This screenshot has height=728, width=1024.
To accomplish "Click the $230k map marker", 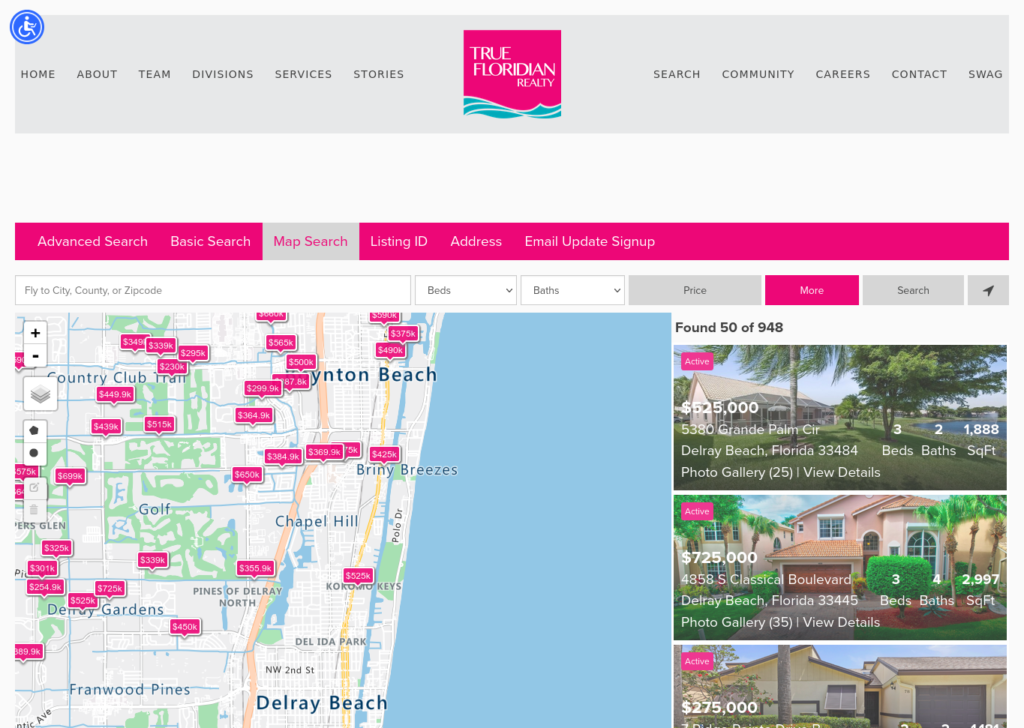I will tap(172, 367).
